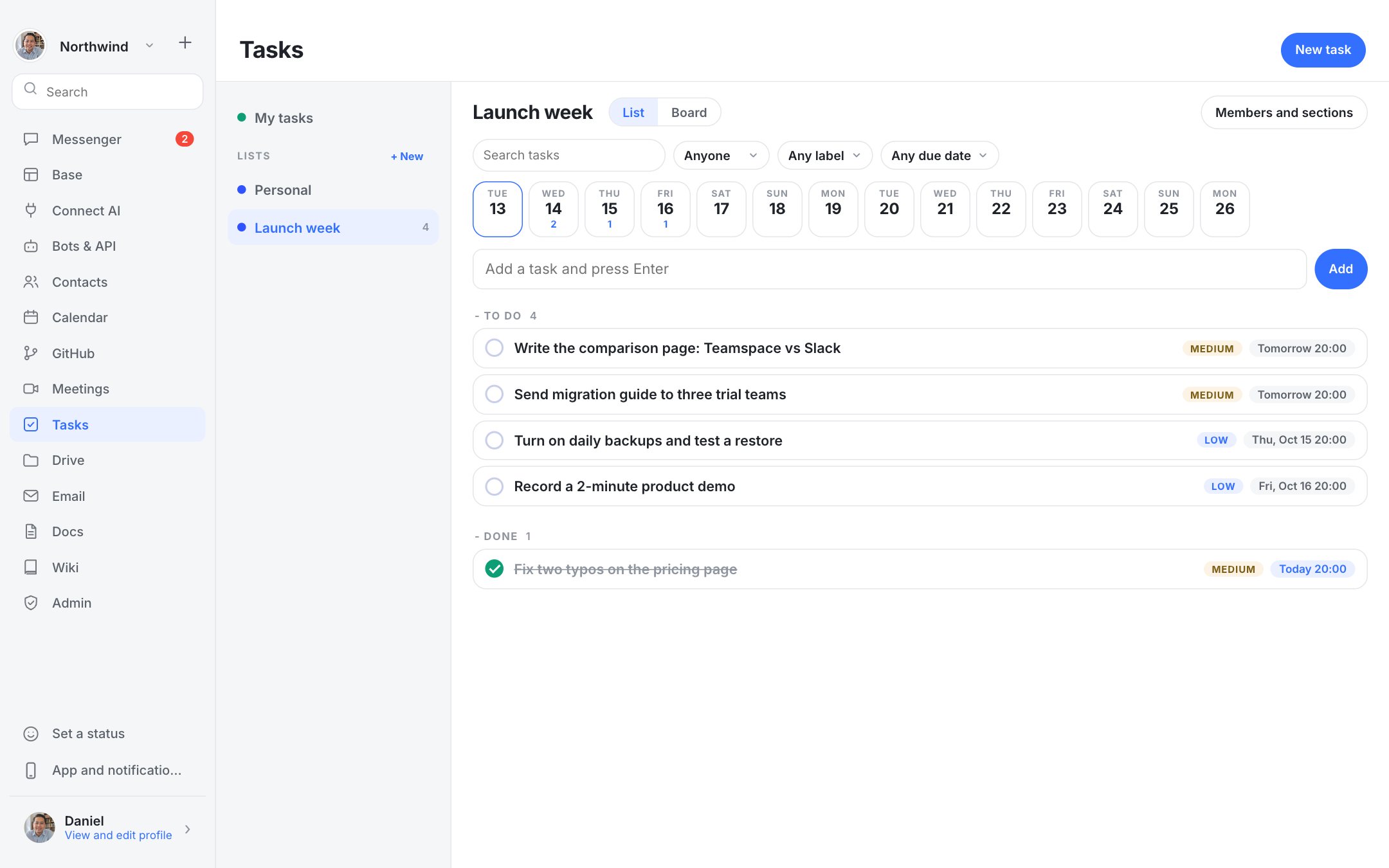Open Admin shield icon

coord(30,603)
